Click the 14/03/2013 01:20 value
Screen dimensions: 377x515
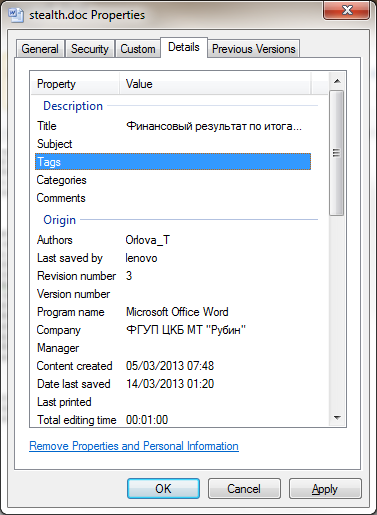pyautogui.click(x=170, y=384)
